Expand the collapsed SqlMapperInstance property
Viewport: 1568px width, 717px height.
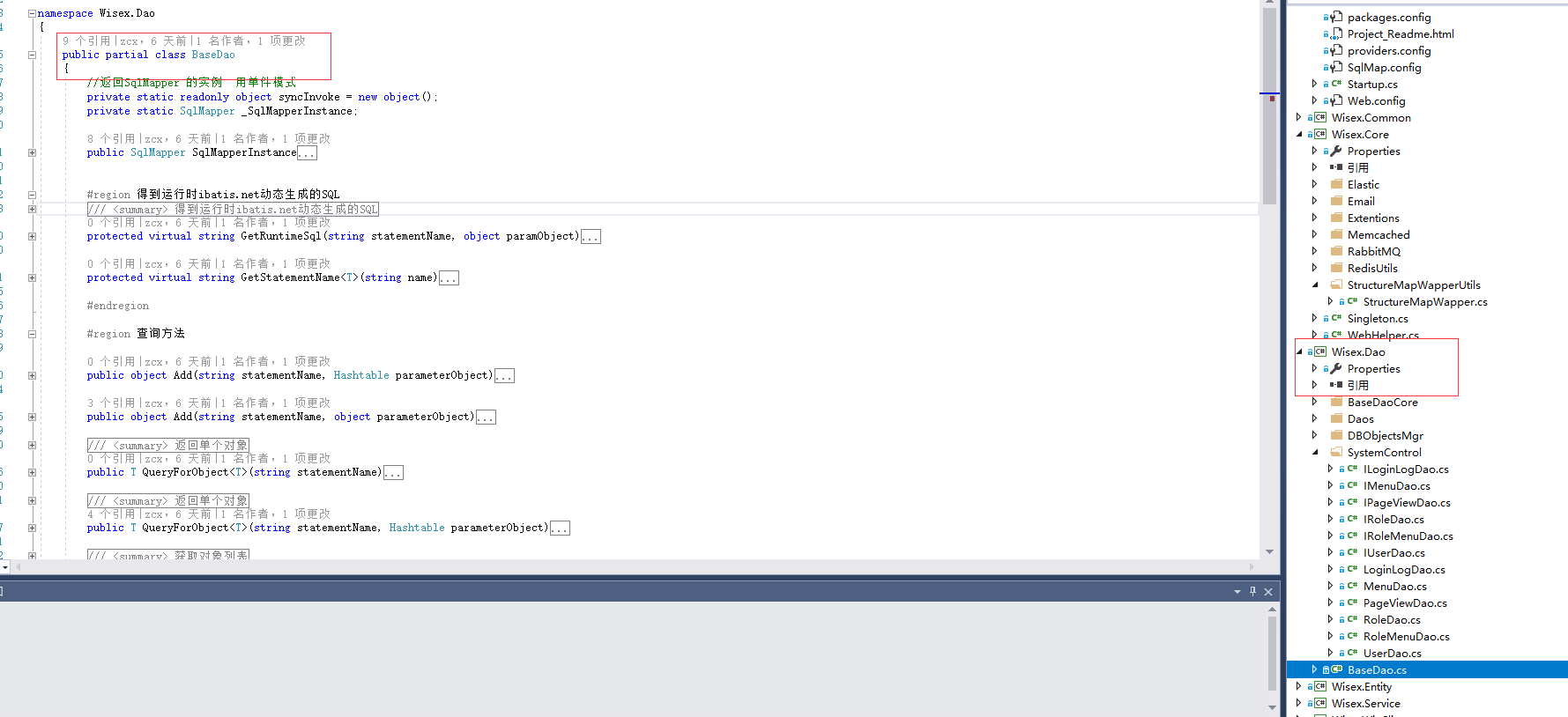pos(32,152)
